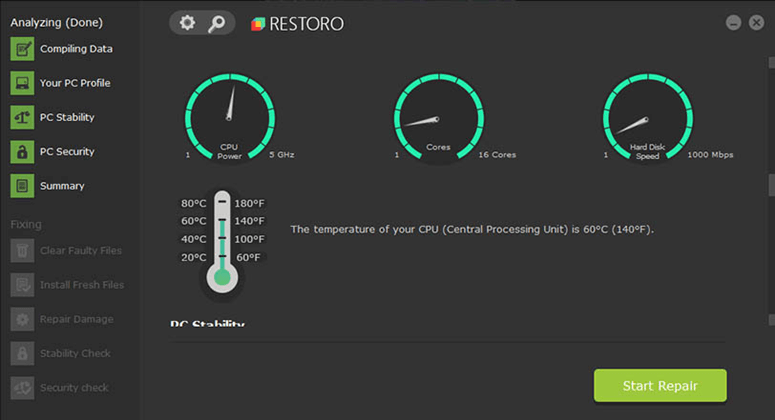The width and height of the screenshot is (775, 420).
Task: Click the 1000 Mbps gauge label
Action: (x=710, y=155)
